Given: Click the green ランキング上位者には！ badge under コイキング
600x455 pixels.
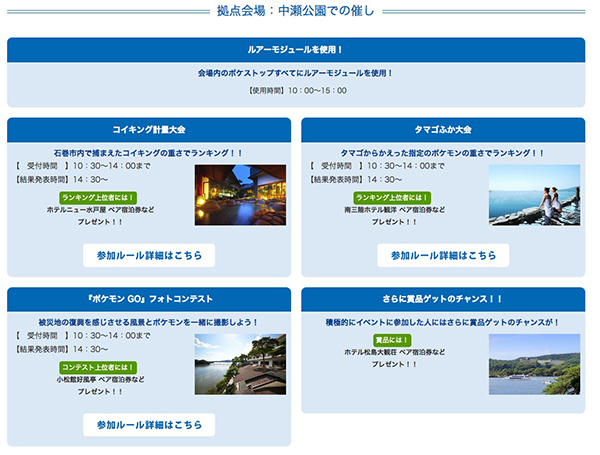Looking at the screenshot, I should 98,198.
